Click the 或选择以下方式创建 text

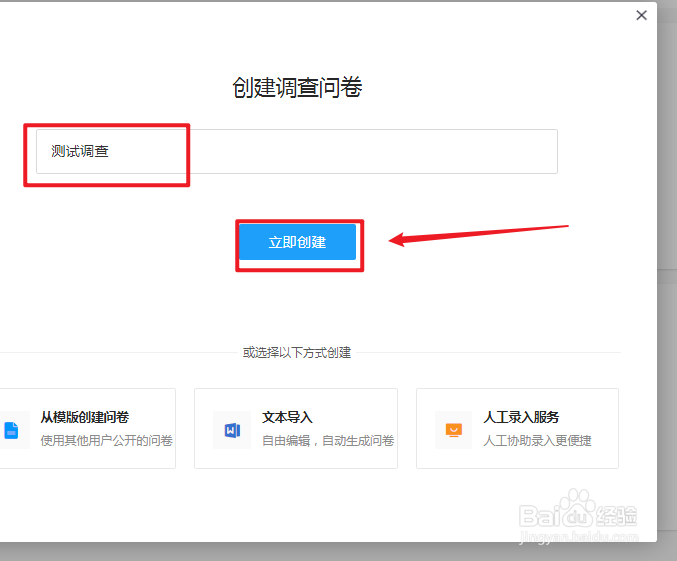[297, 353]
